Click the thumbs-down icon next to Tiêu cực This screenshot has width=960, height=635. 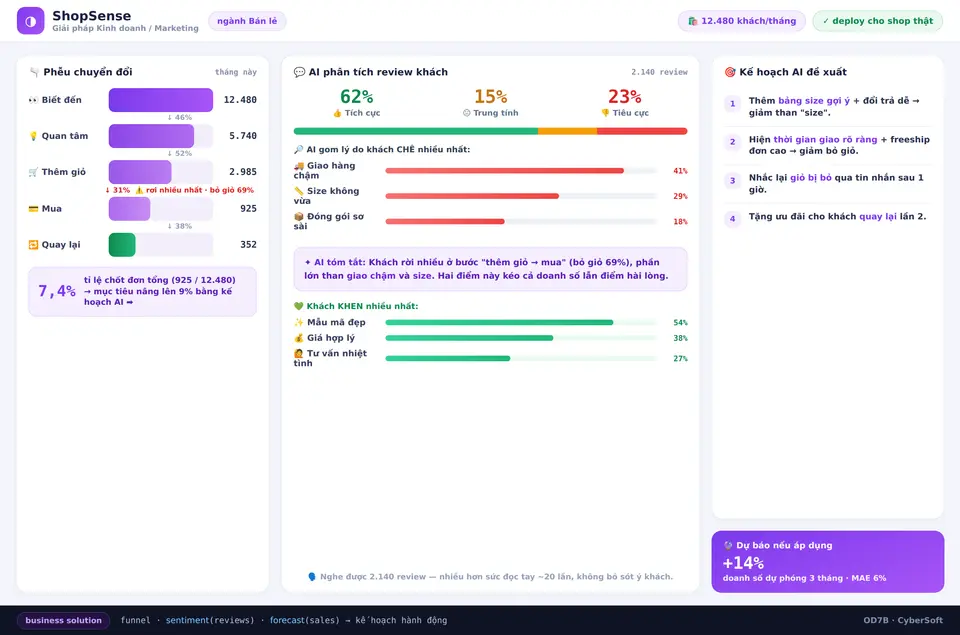(x=606, y=113)
